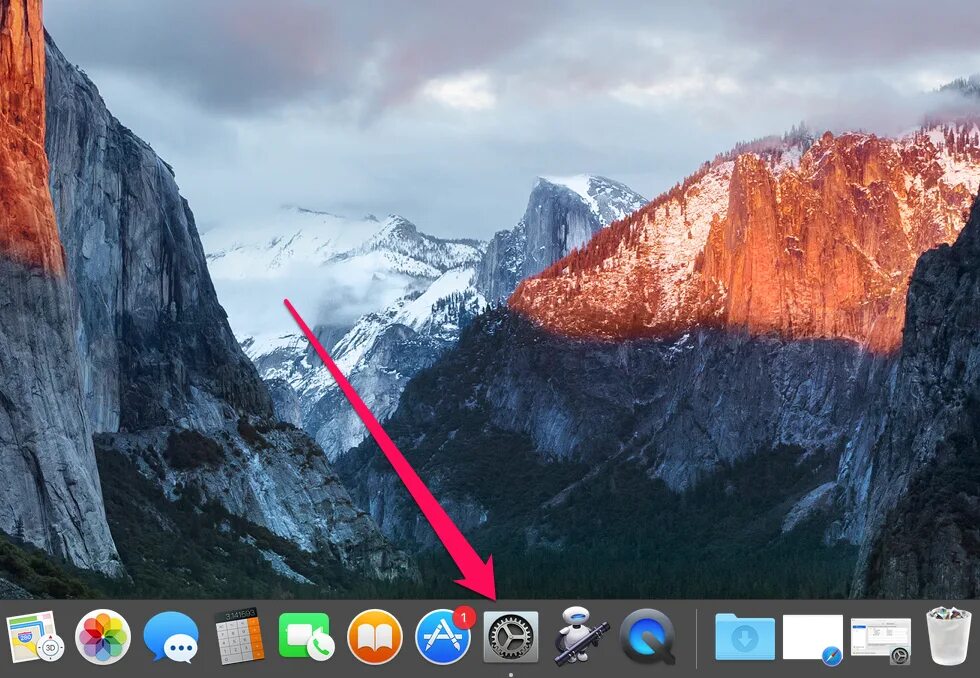Launch Photos from the Dock
980x678 pixels.
tap(103, 637)
